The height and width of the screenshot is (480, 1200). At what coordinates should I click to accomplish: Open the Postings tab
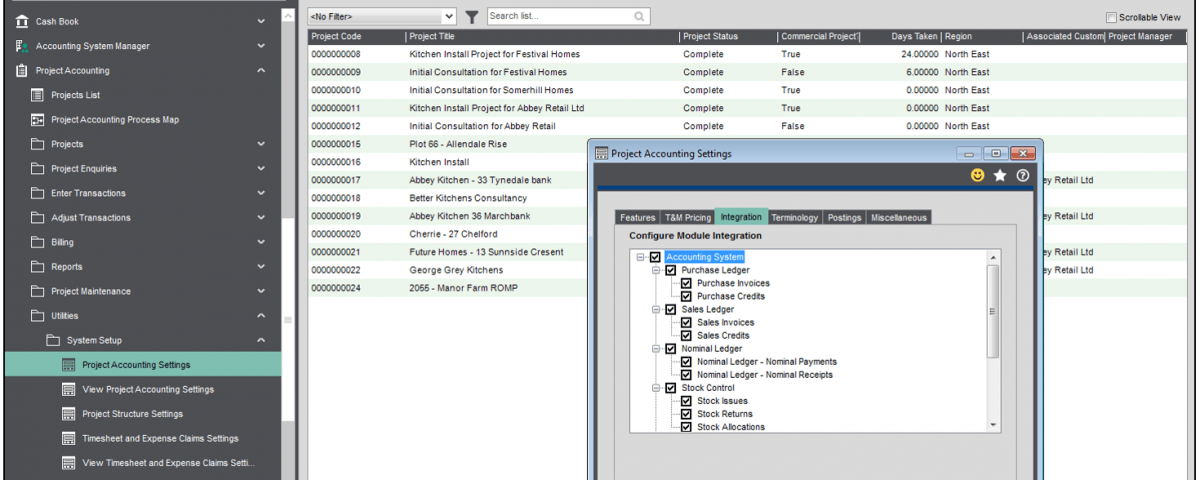[x=844, y=217]
